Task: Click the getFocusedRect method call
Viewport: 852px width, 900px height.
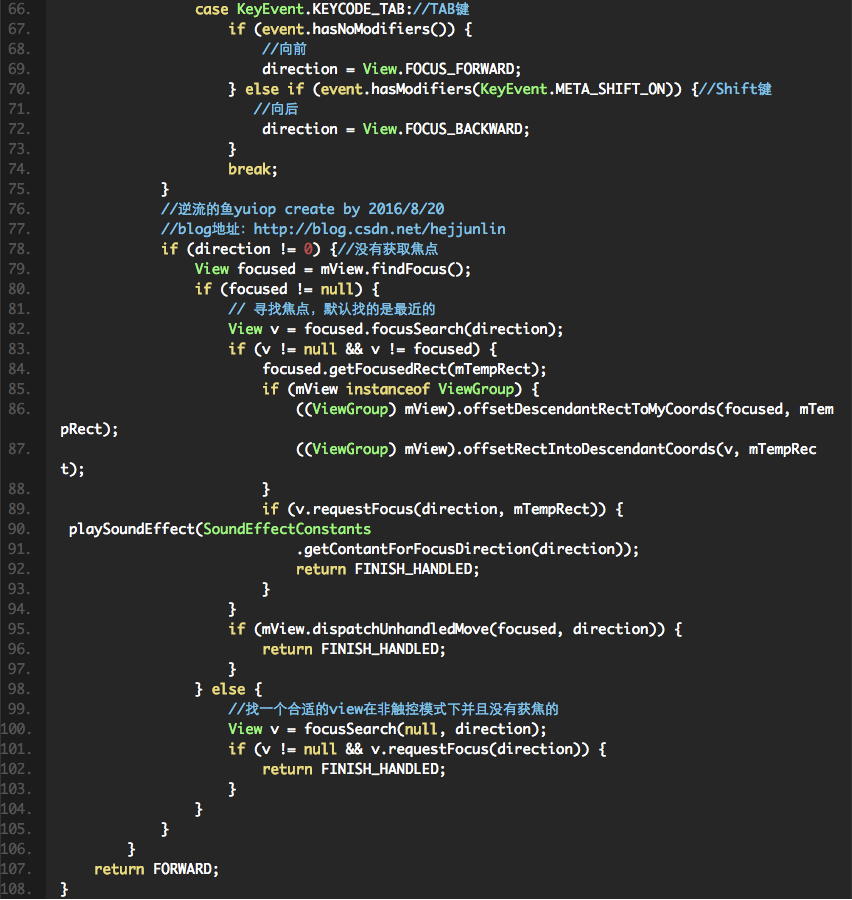Action: coord(387,369)
